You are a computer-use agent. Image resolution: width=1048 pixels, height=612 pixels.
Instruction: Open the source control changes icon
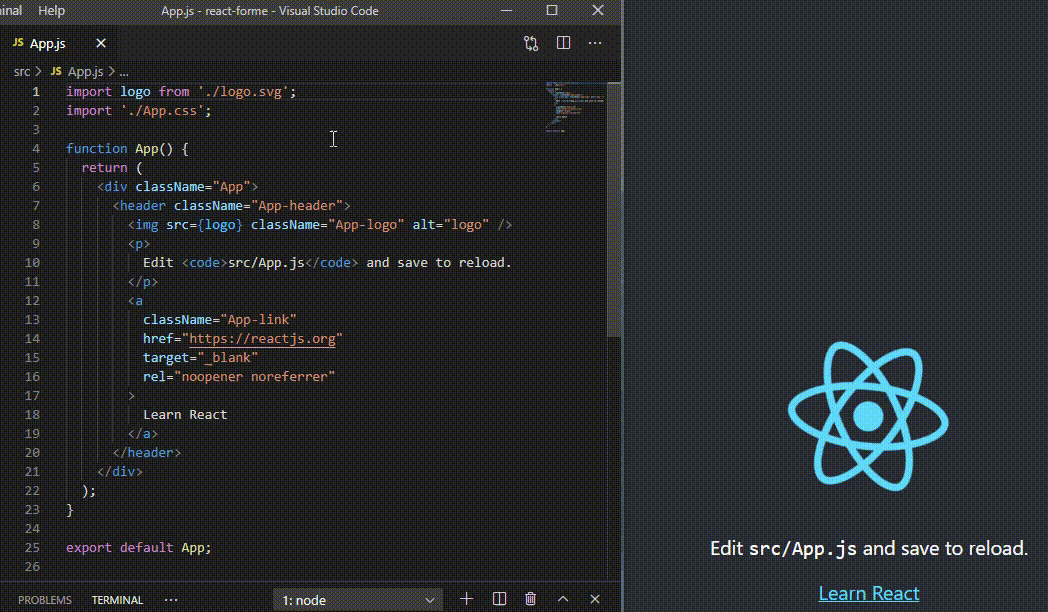531,43
